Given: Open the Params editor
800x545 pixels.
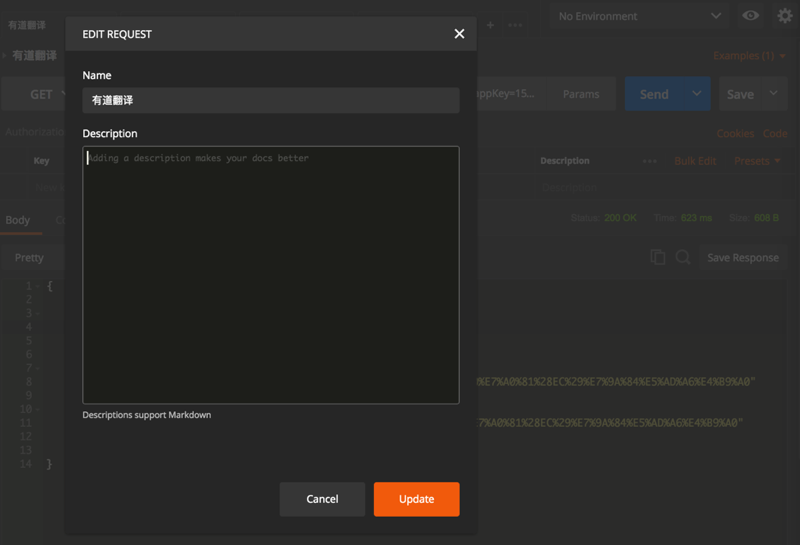Looking at the screenshot, I should click(581, 94).
